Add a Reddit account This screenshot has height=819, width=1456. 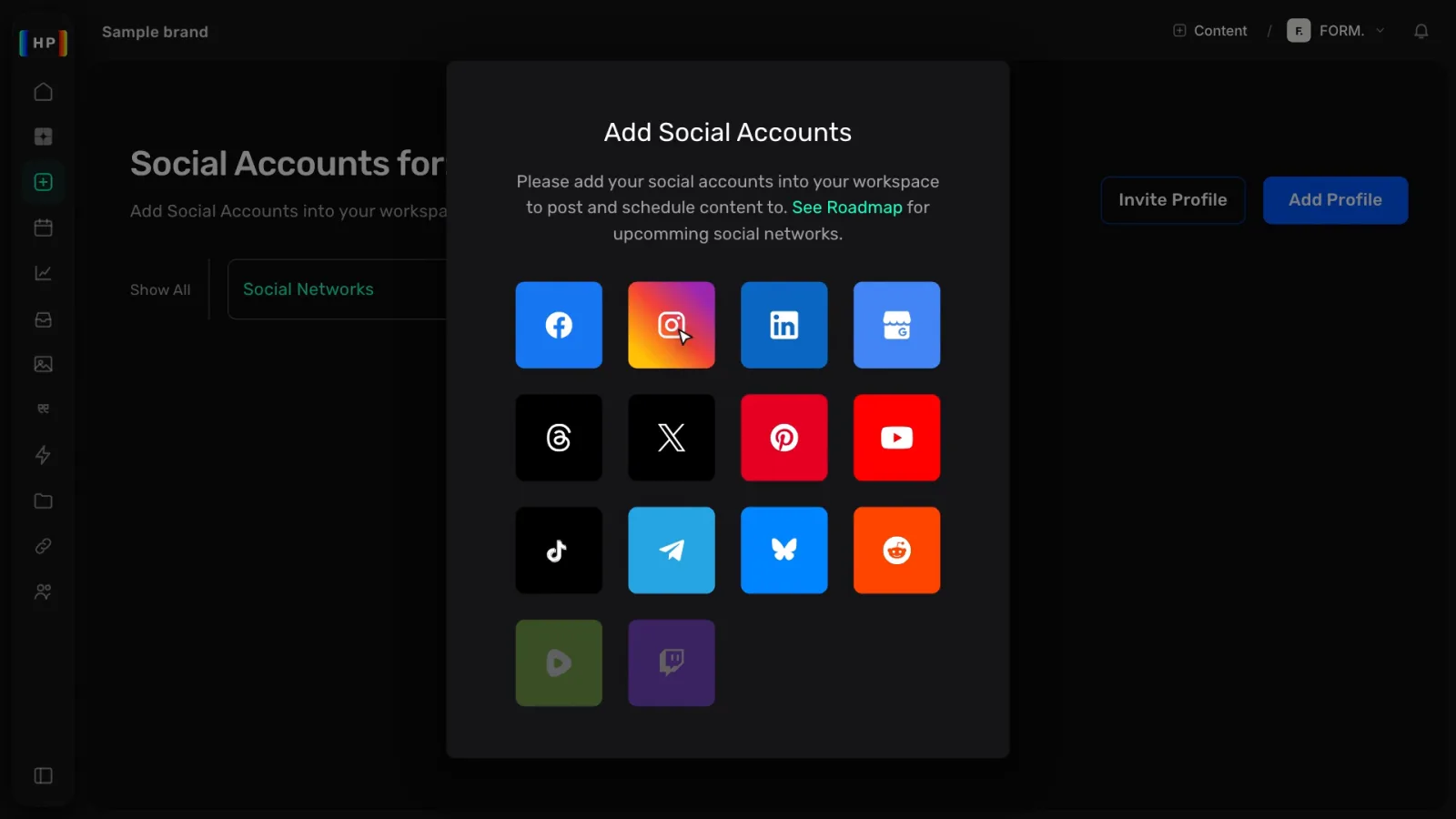pyautogui.click(x=897, y=551)
